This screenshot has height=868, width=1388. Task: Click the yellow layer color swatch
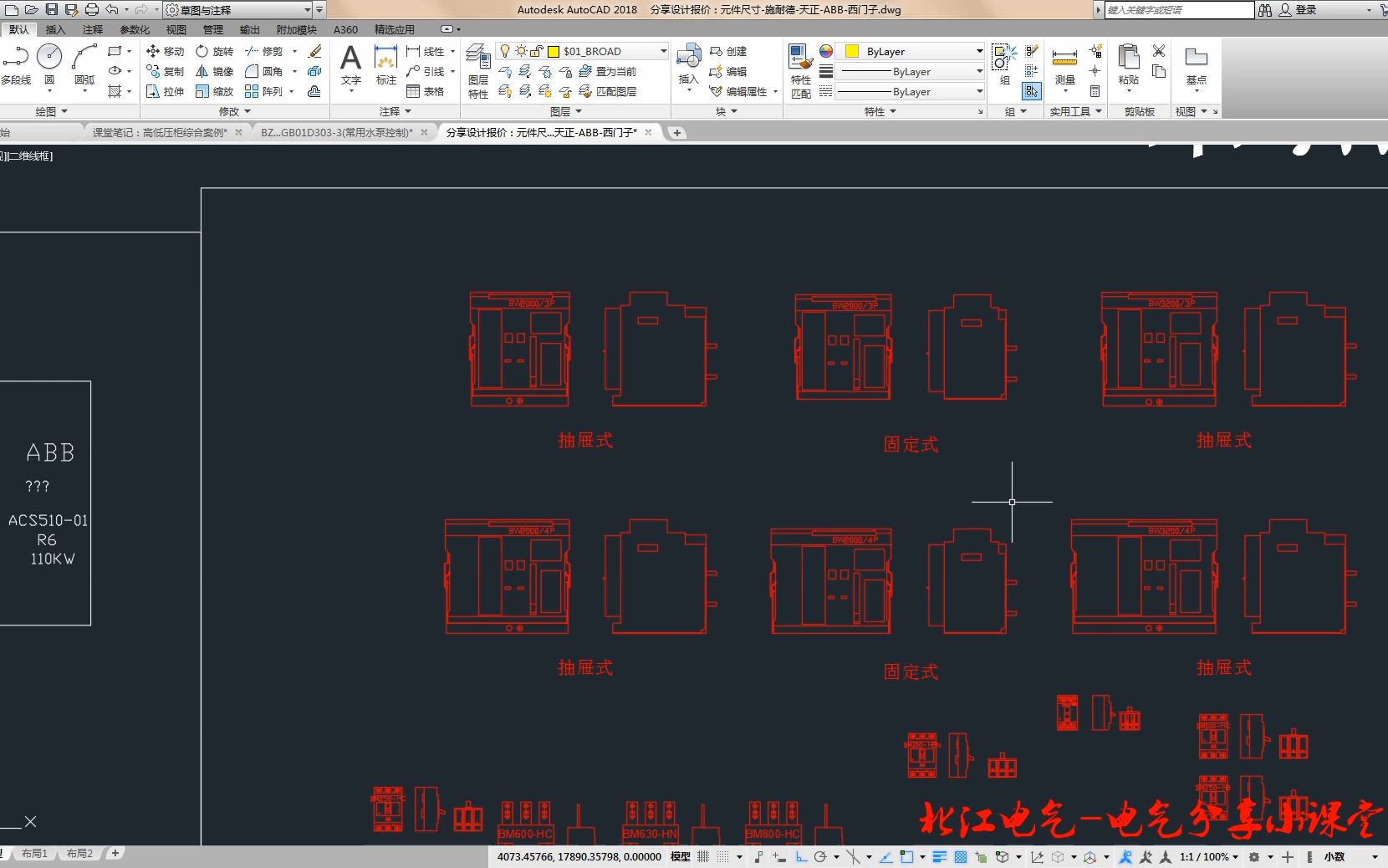553,51
